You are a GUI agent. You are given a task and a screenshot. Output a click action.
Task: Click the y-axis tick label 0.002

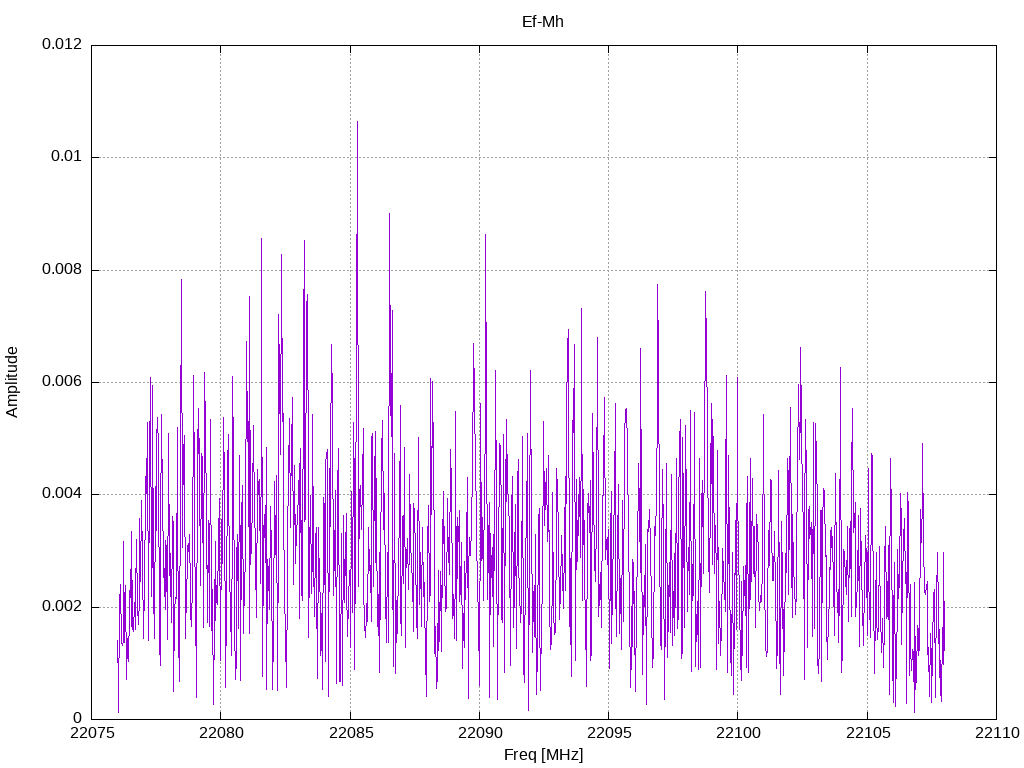coord(62,607)
